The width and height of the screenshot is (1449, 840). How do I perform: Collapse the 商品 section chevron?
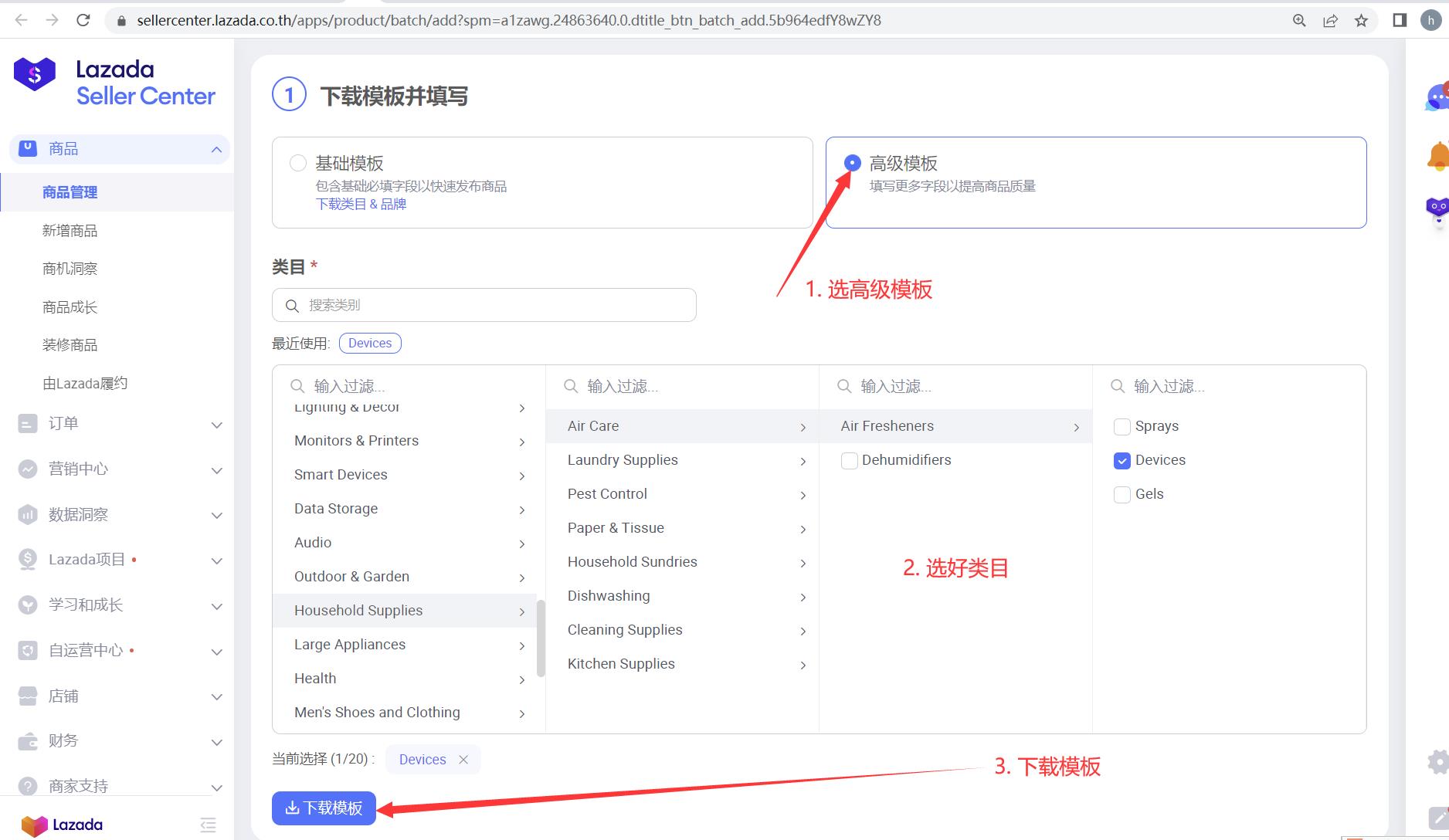click(216, 150)
